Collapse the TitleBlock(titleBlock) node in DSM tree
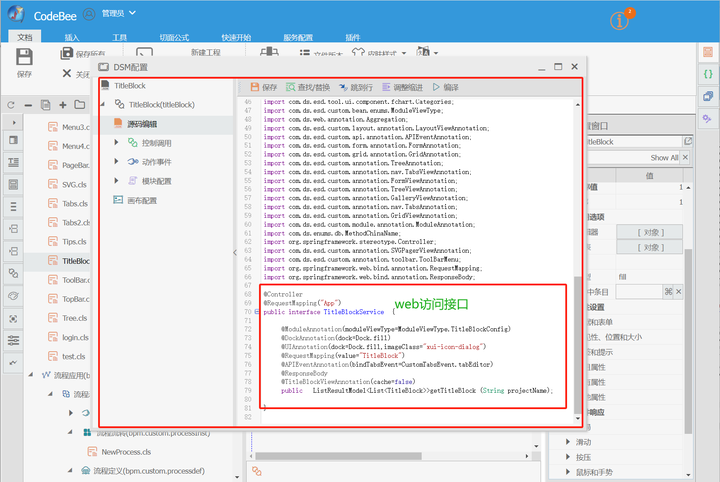This screenshot has height=482, width=720. (103, 105)
